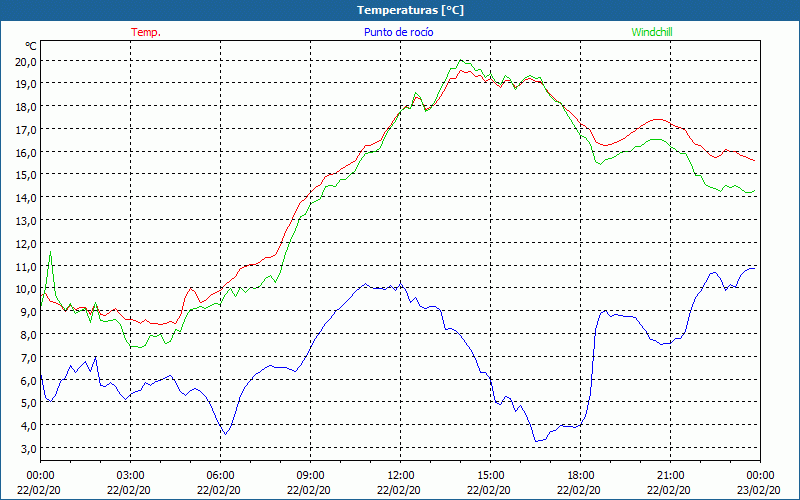Screen dimensions: 800x500
Task: Select the red 'Temp.' legend label
Action: tap(146, 32)
